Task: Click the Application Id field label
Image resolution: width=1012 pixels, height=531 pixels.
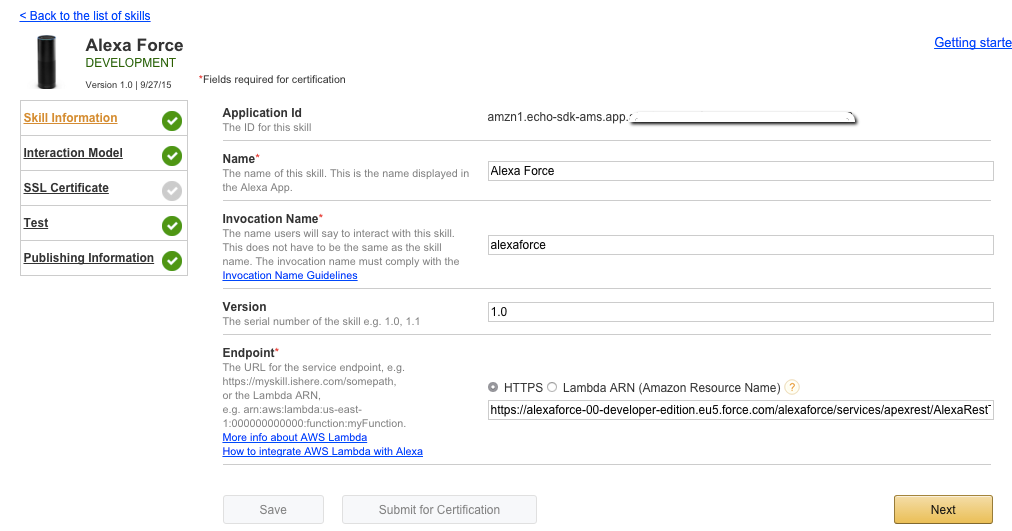Action: coord(262,112)
